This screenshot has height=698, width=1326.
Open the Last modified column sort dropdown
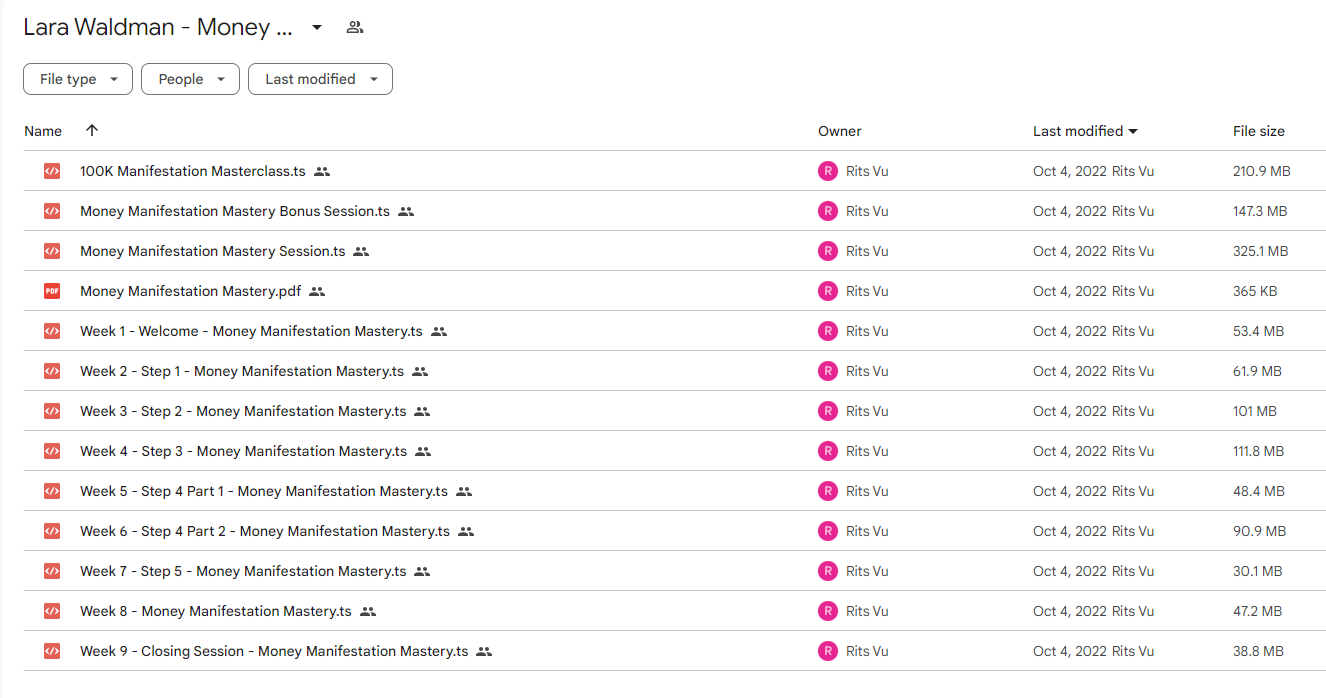pyautogui.click(x=1133, y=131)
